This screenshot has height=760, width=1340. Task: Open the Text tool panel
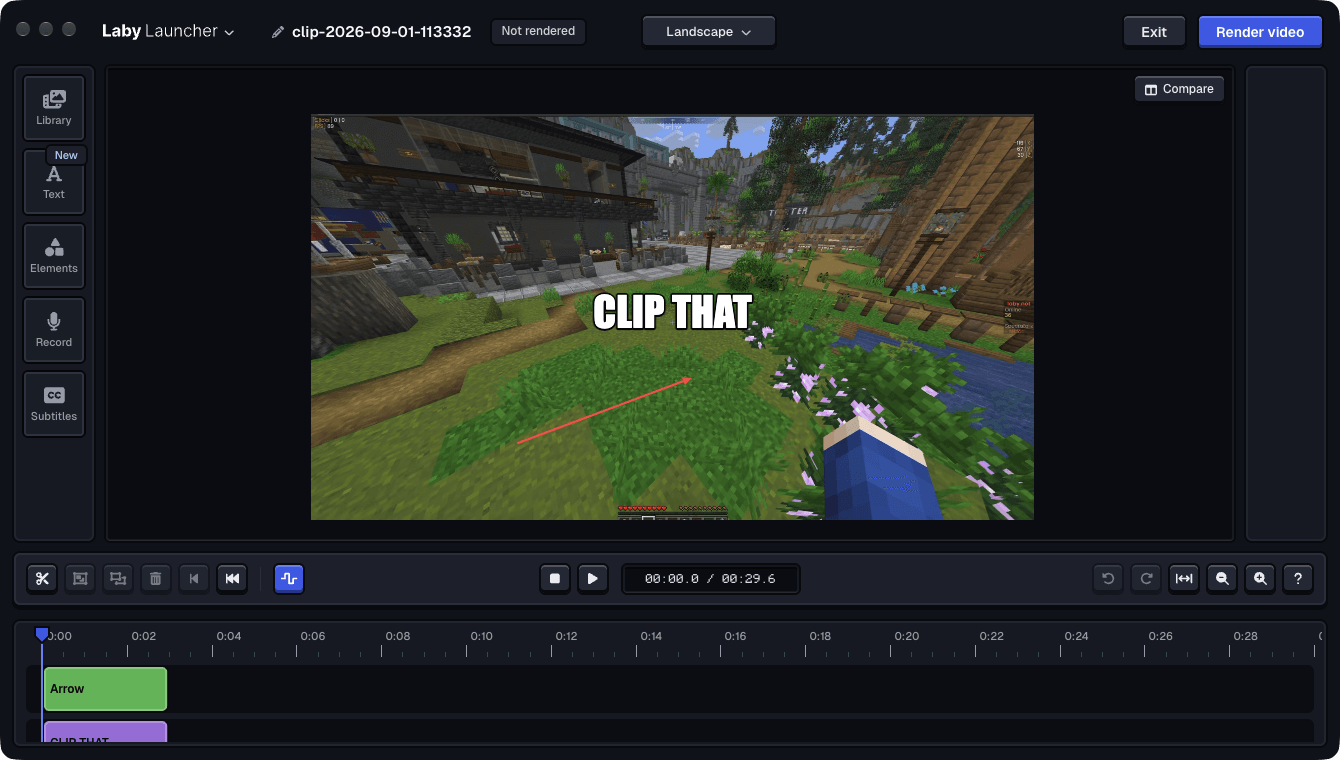(x=54, y=182)
